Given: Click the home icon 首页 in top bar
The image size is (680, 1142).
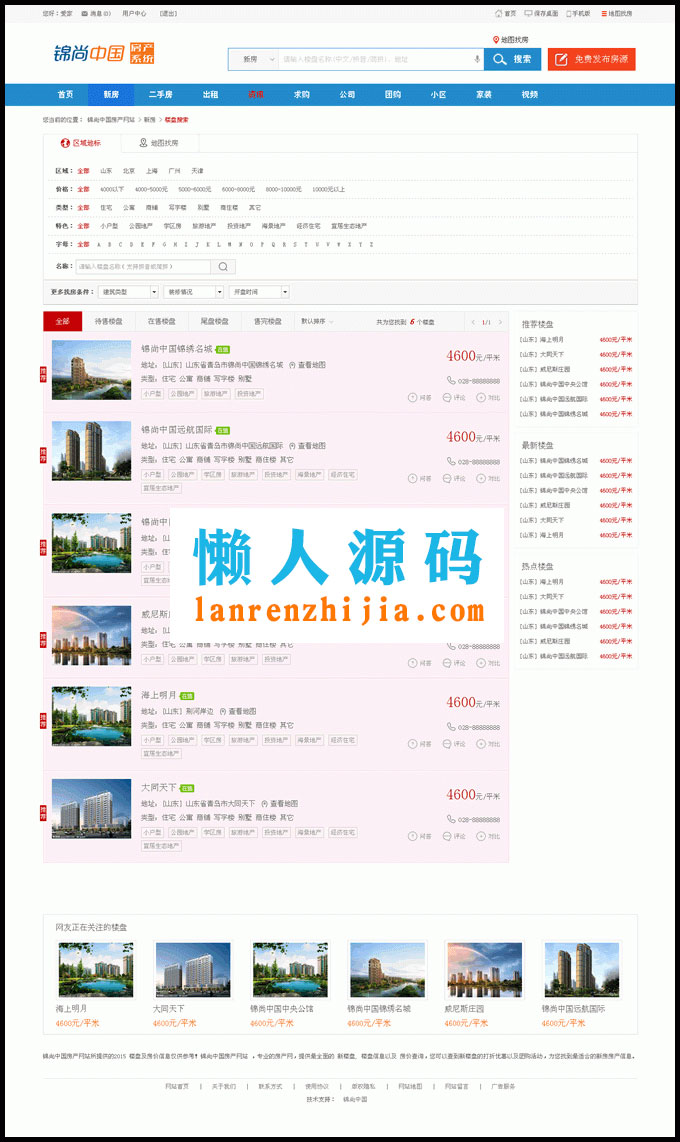Looking at the screenshot, I should point(499,13).
